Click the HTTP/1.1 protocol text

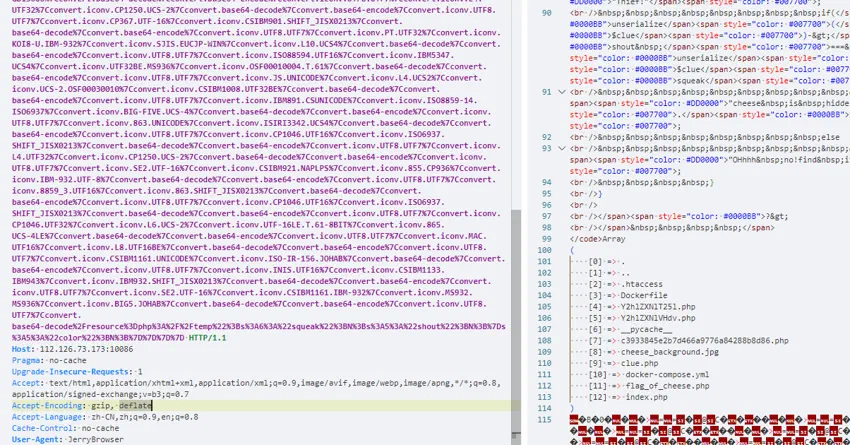coord(207,338)
